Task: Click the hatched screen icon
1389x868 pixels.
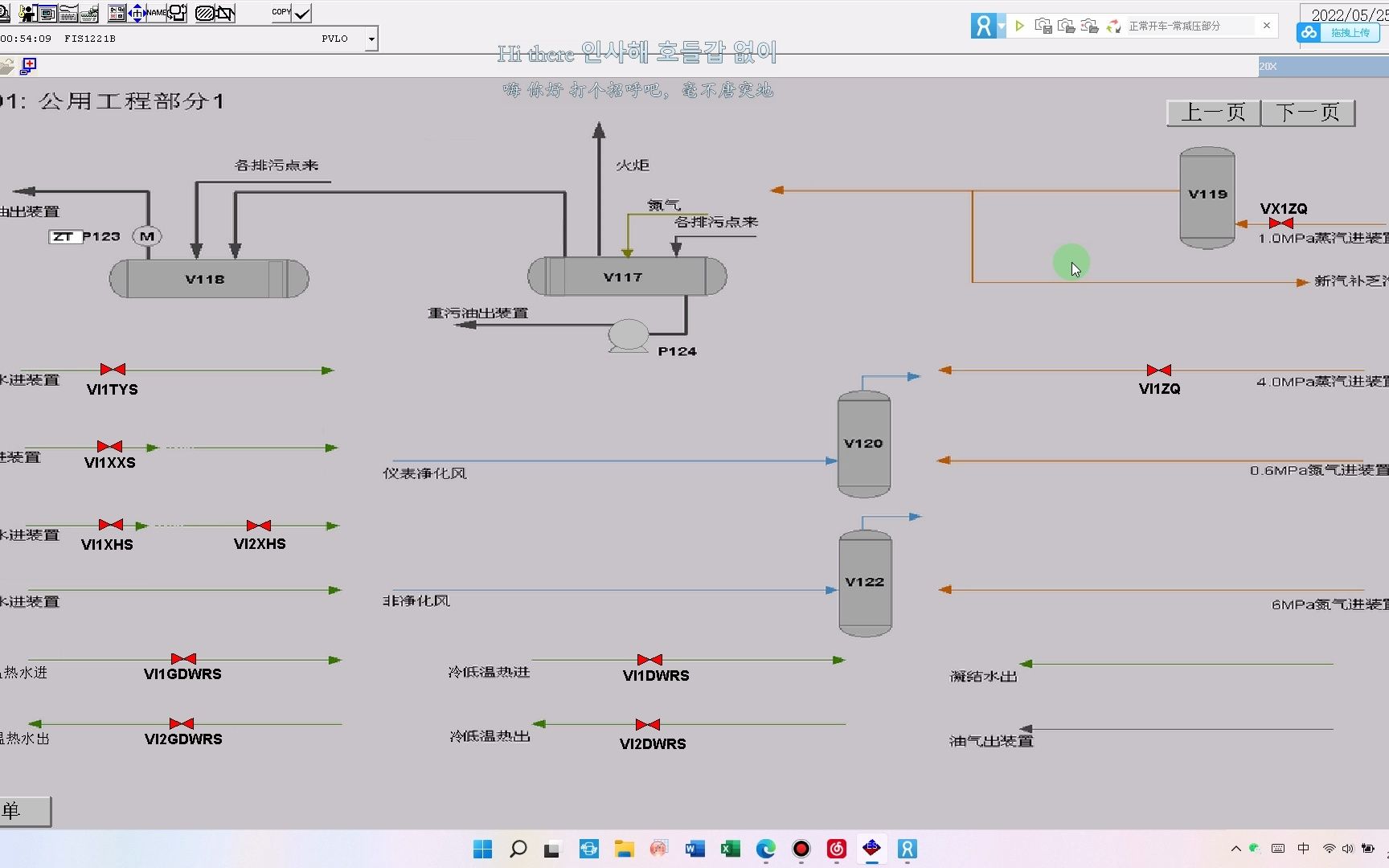Action: pos(204,13)
